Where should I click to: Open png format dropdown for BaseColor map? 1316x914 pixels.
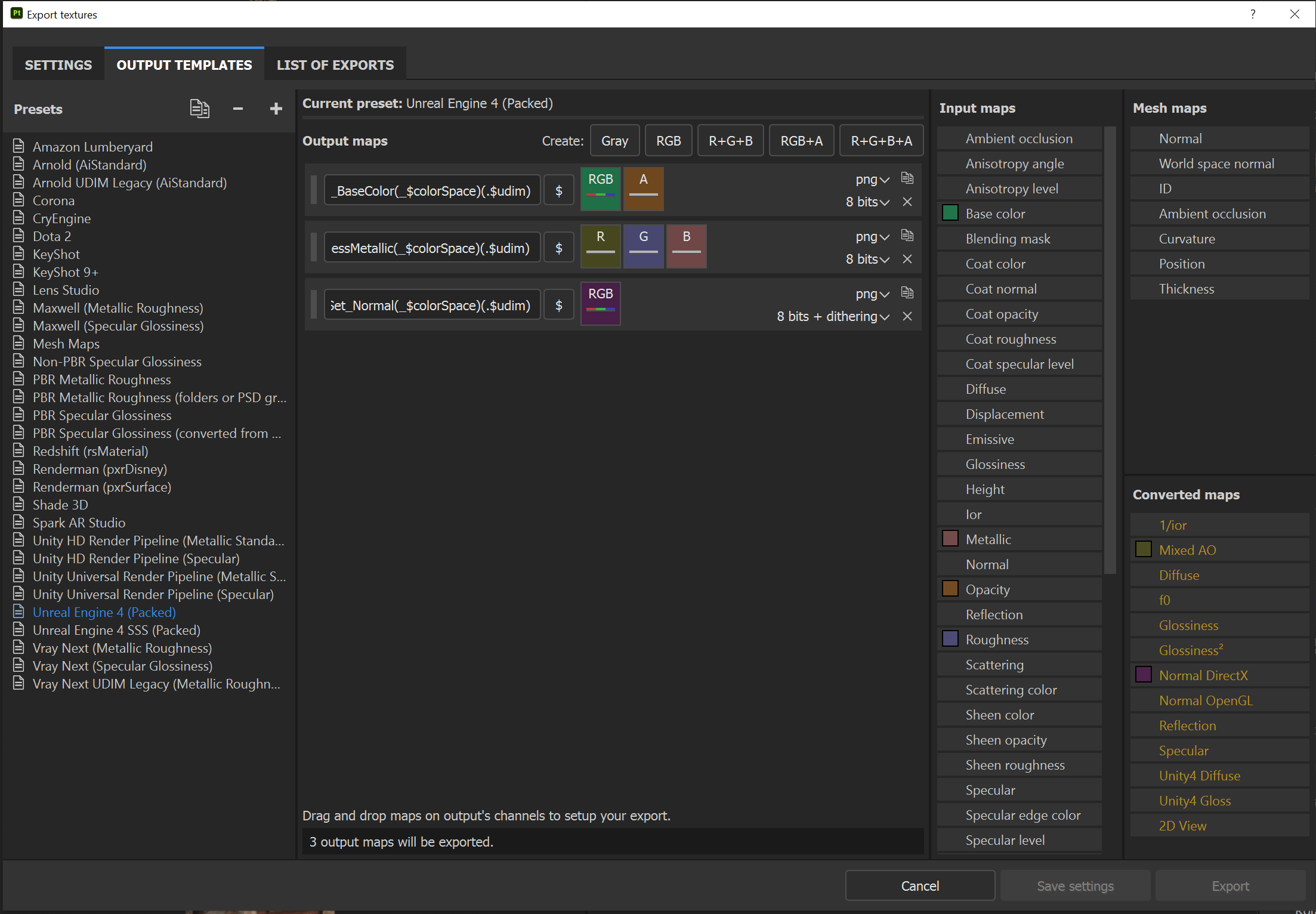(872, 180)
